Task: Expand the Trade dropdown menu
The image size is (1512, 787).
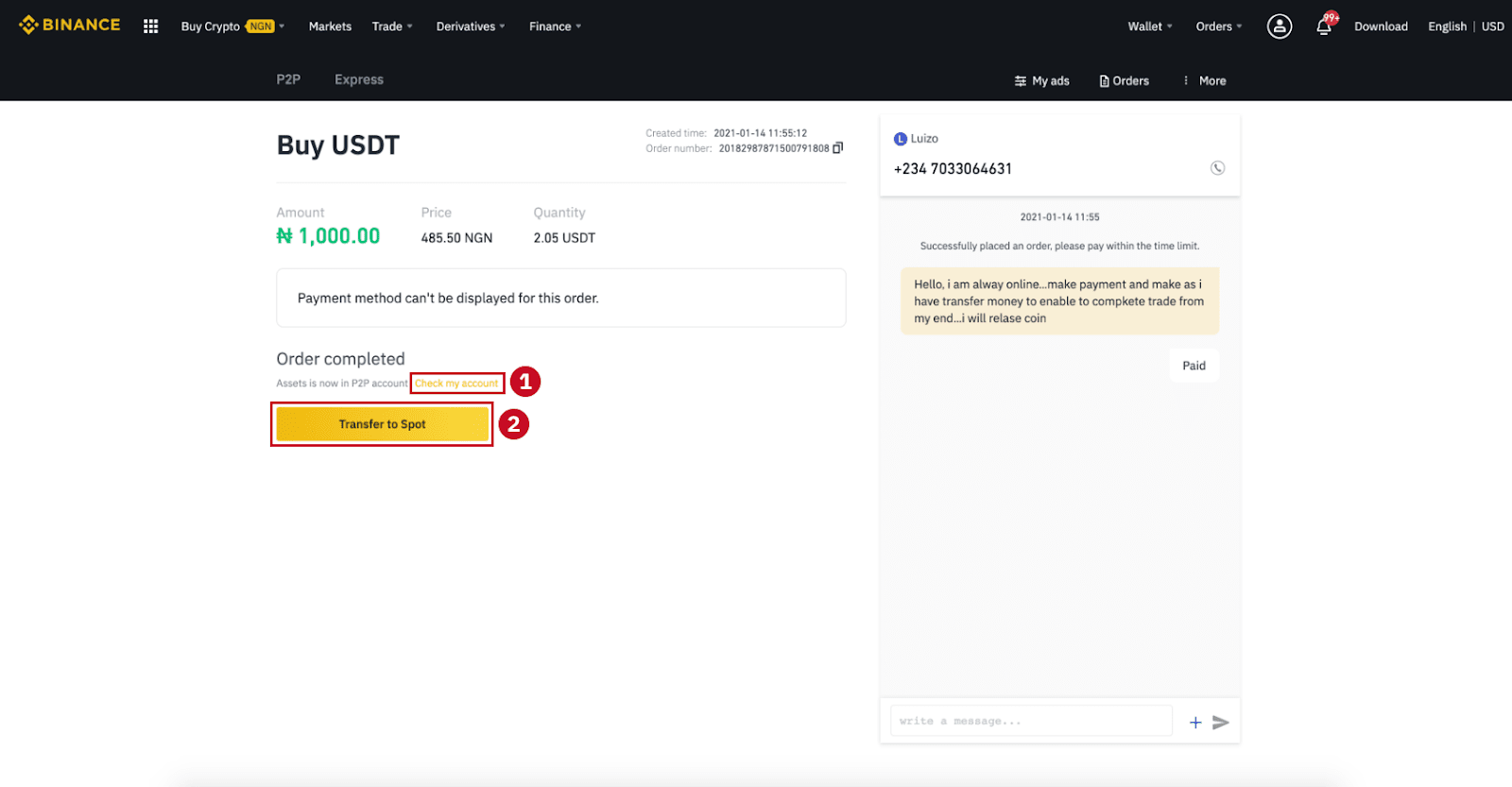Action: click(x=392, y=26)
